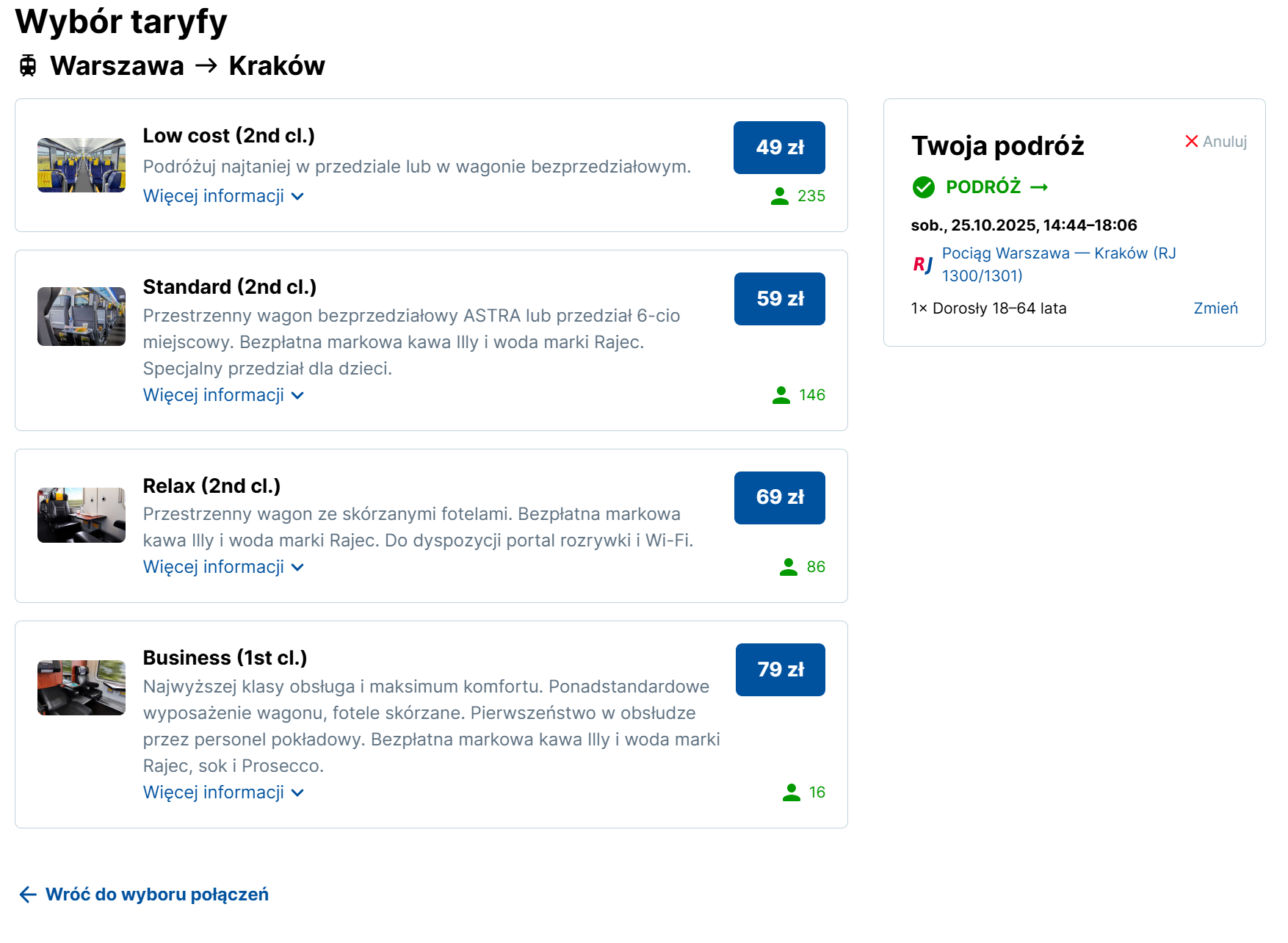
Task: Select the 49 zł Low cost fare
Action: pyautogui.click(x=779, y=148)
